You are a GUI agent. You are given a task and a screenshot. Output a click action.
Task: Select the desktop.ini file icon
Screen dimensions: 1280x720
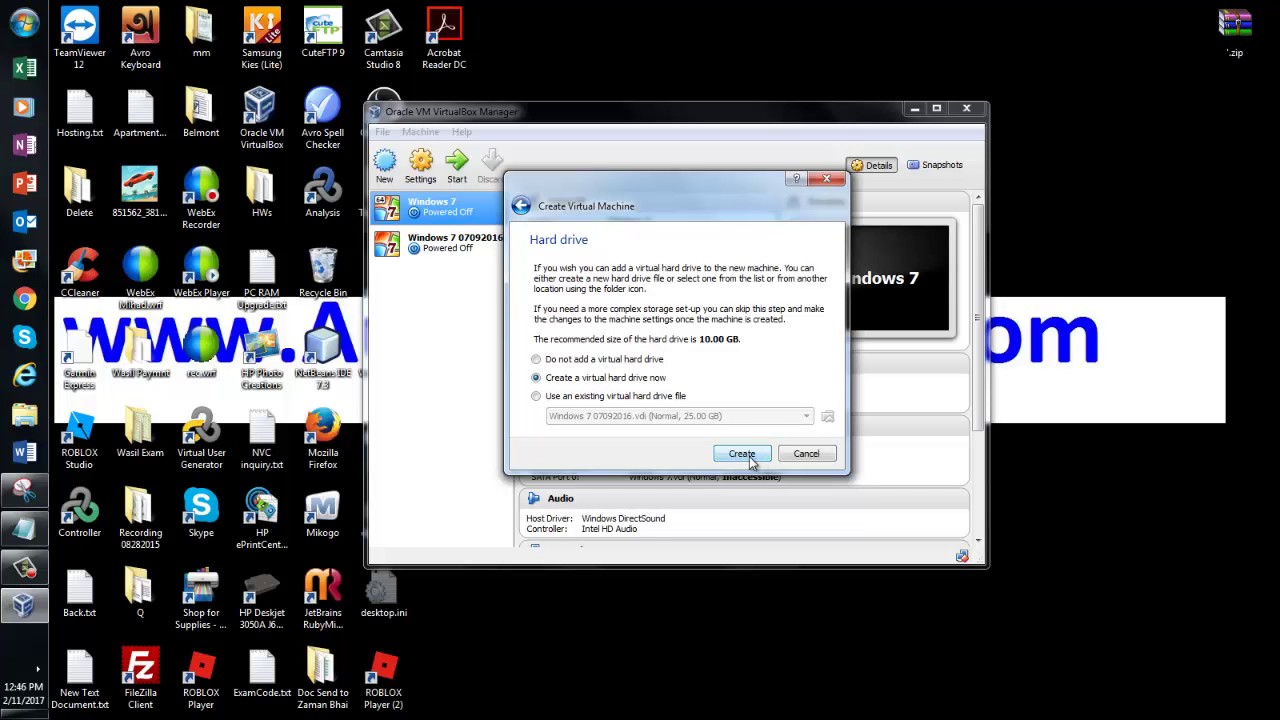tap(384, 593)
